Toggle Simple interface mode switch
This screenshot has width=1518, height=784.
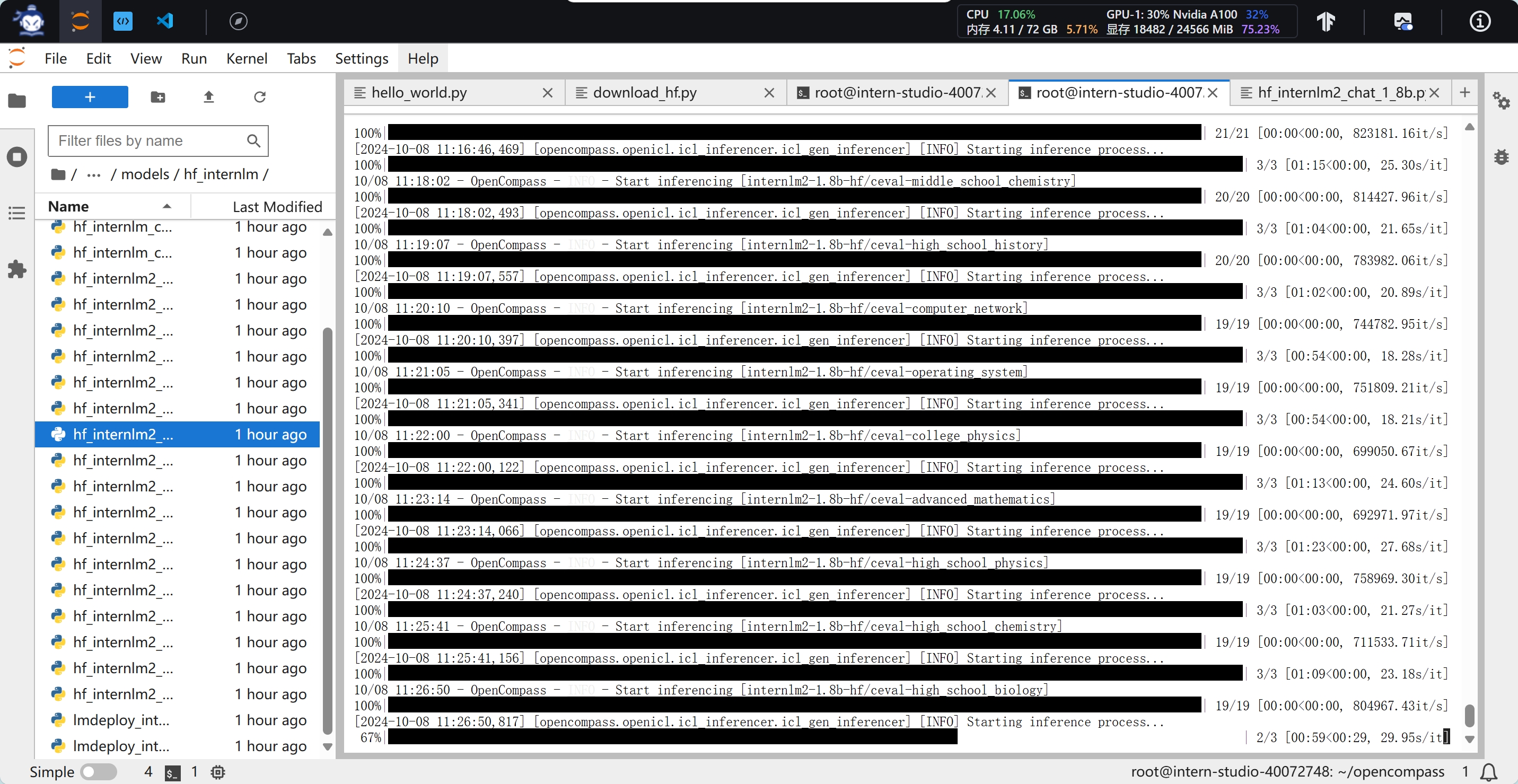tap(98, 771)
